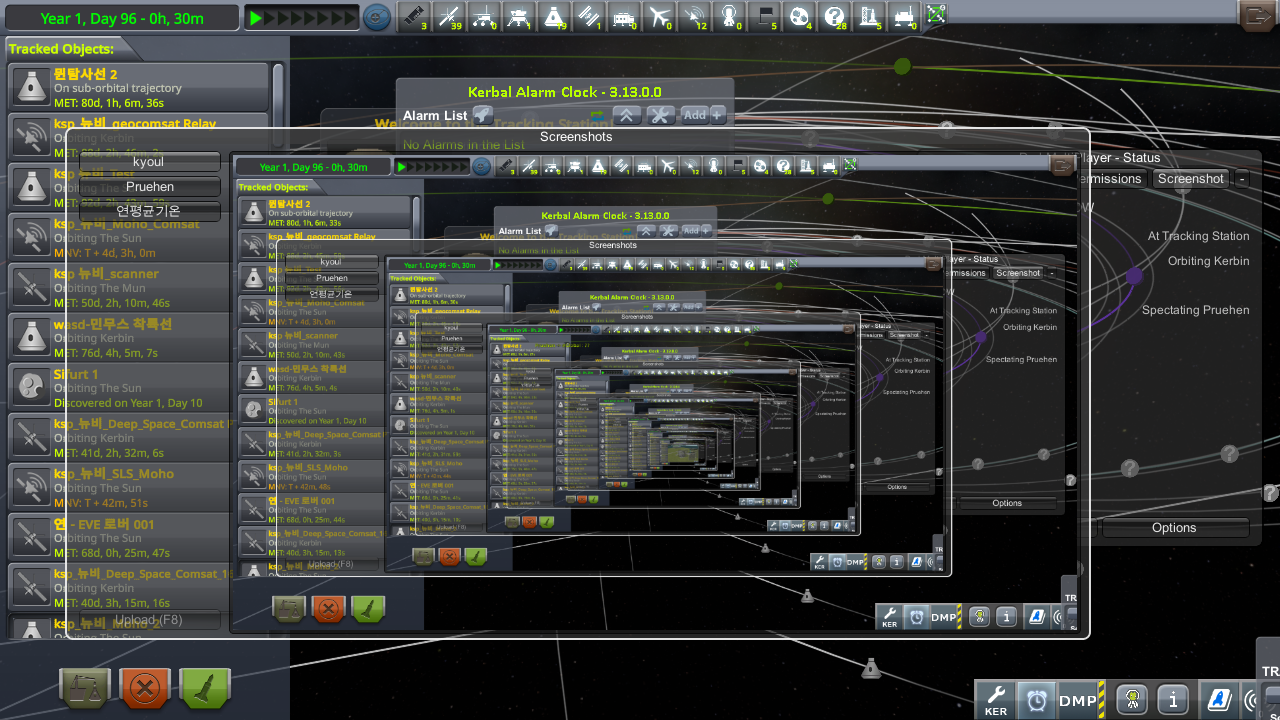1280x720 pixels.
Task: Click the exit Tracking Station icon at the top-right corner
Action: click(1254, 16)
